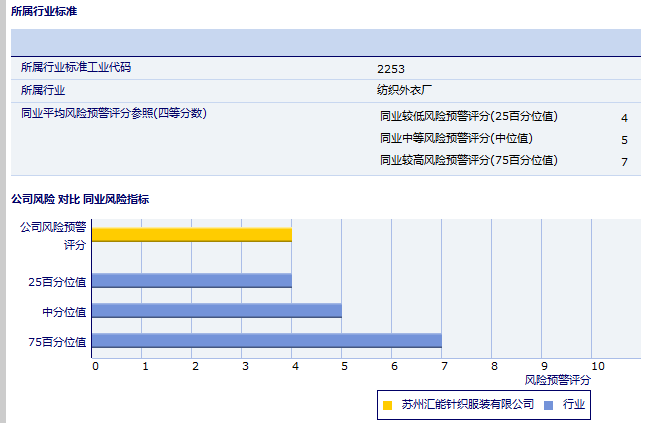The width and height of the screenshot is (658, 423).
Task: Click the 所属行业标准 section heading
Action: pos(43,11)
